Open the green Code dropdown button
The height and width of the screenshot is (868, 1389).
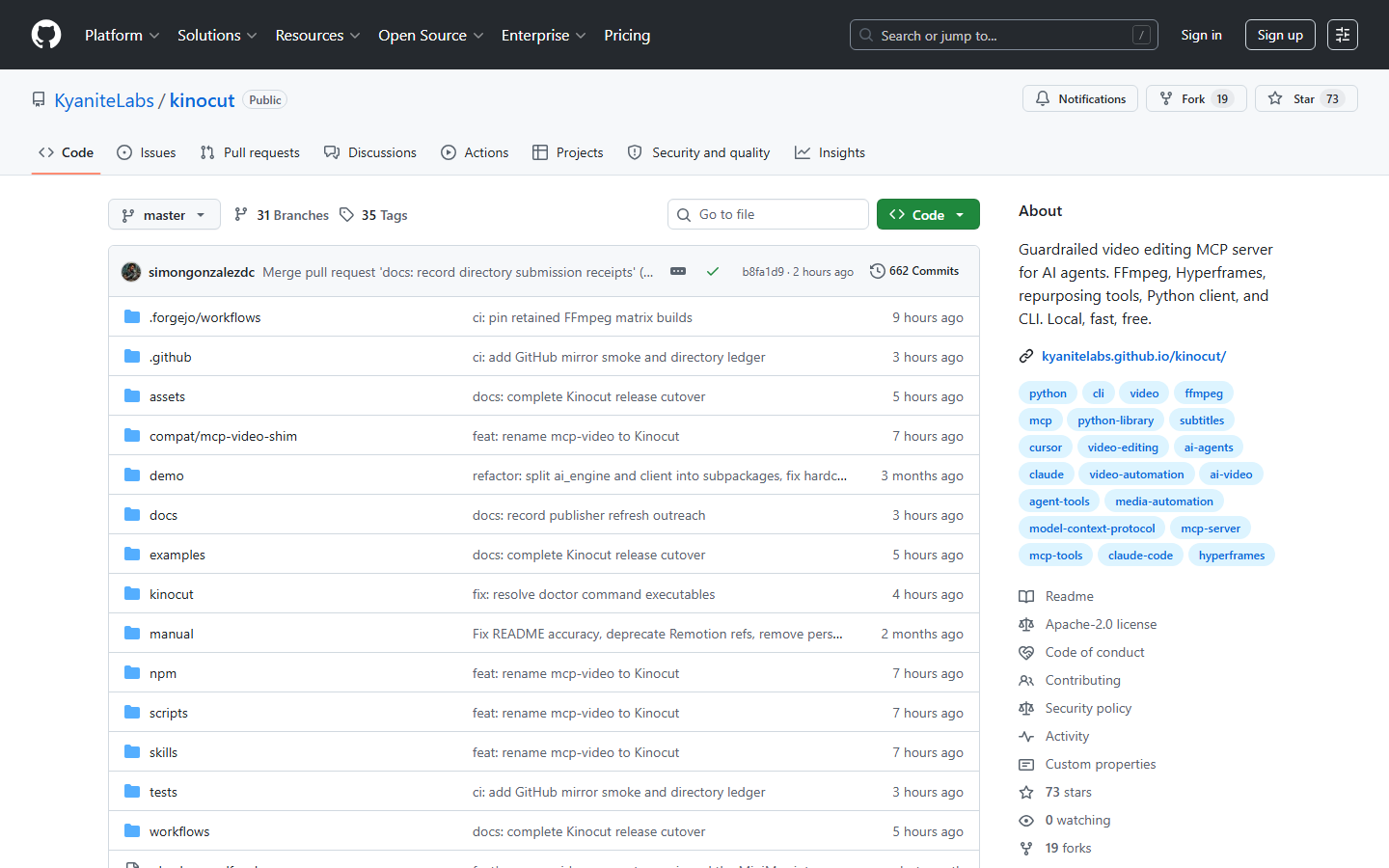928,214
